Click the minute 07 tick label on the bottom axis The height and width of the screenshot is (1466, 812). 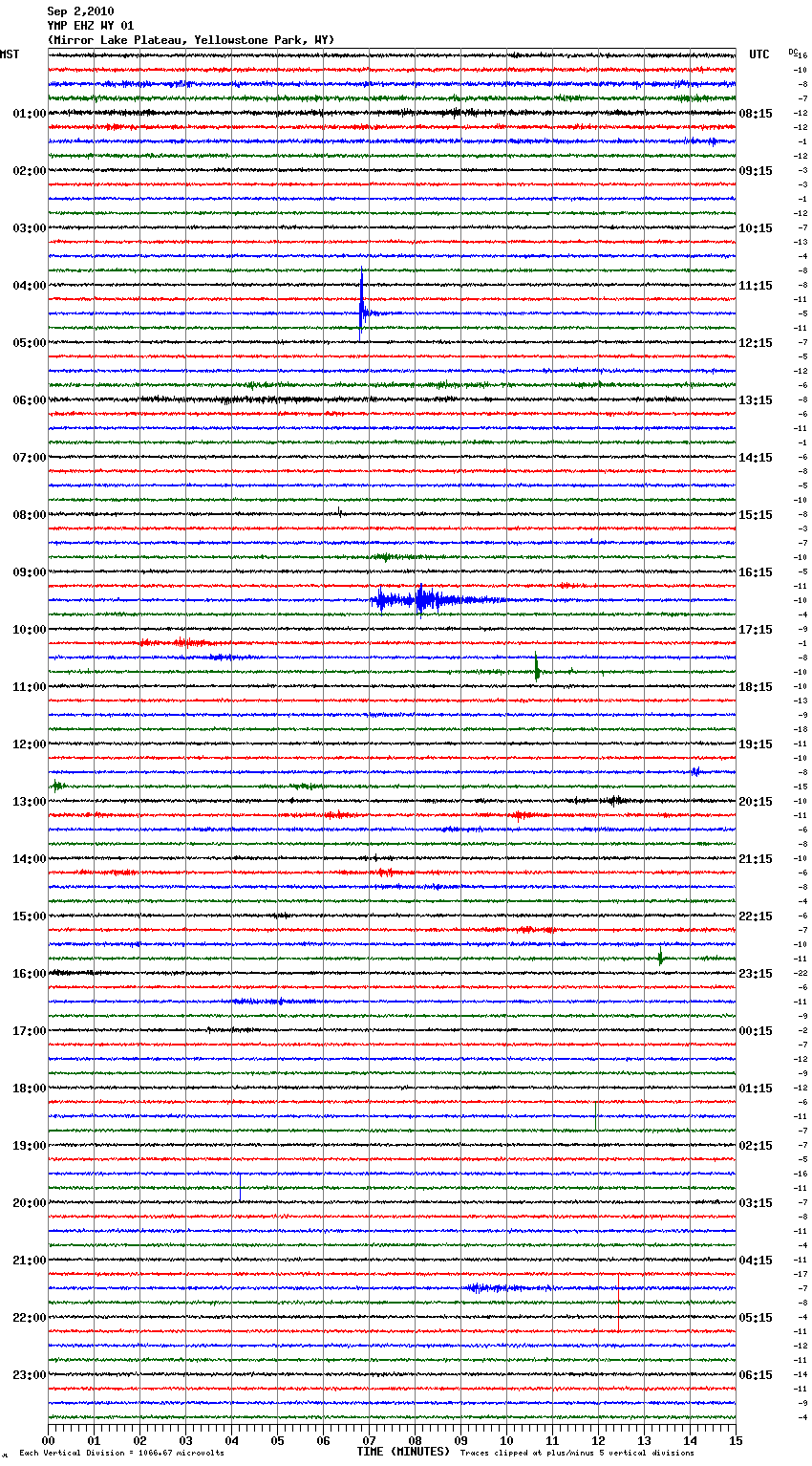369,1440
